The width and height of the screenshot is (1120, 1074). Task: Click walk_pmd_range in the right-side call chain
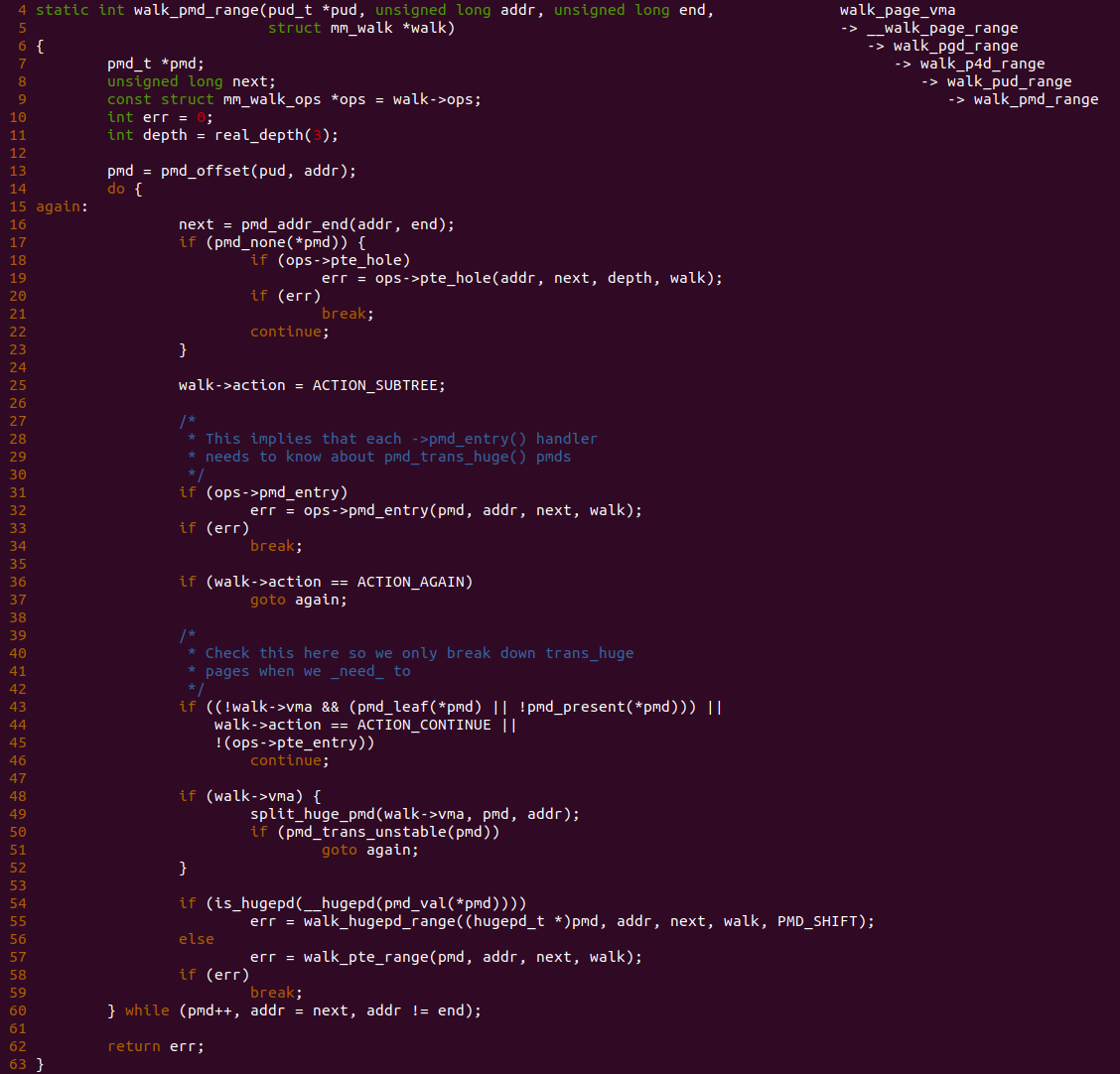pos(1036,99)
